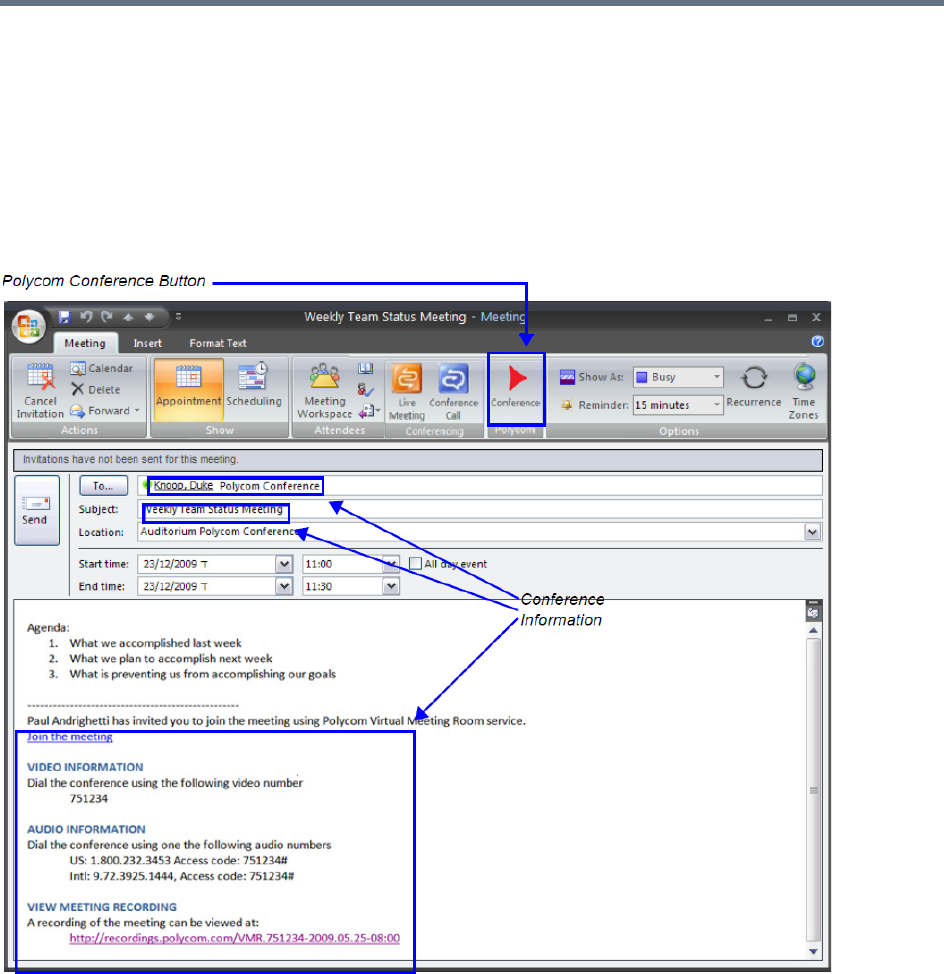The width and height of the screenshot is (944, 974).
Task: Start a Live Meeting
Action: tap(407, 392)
